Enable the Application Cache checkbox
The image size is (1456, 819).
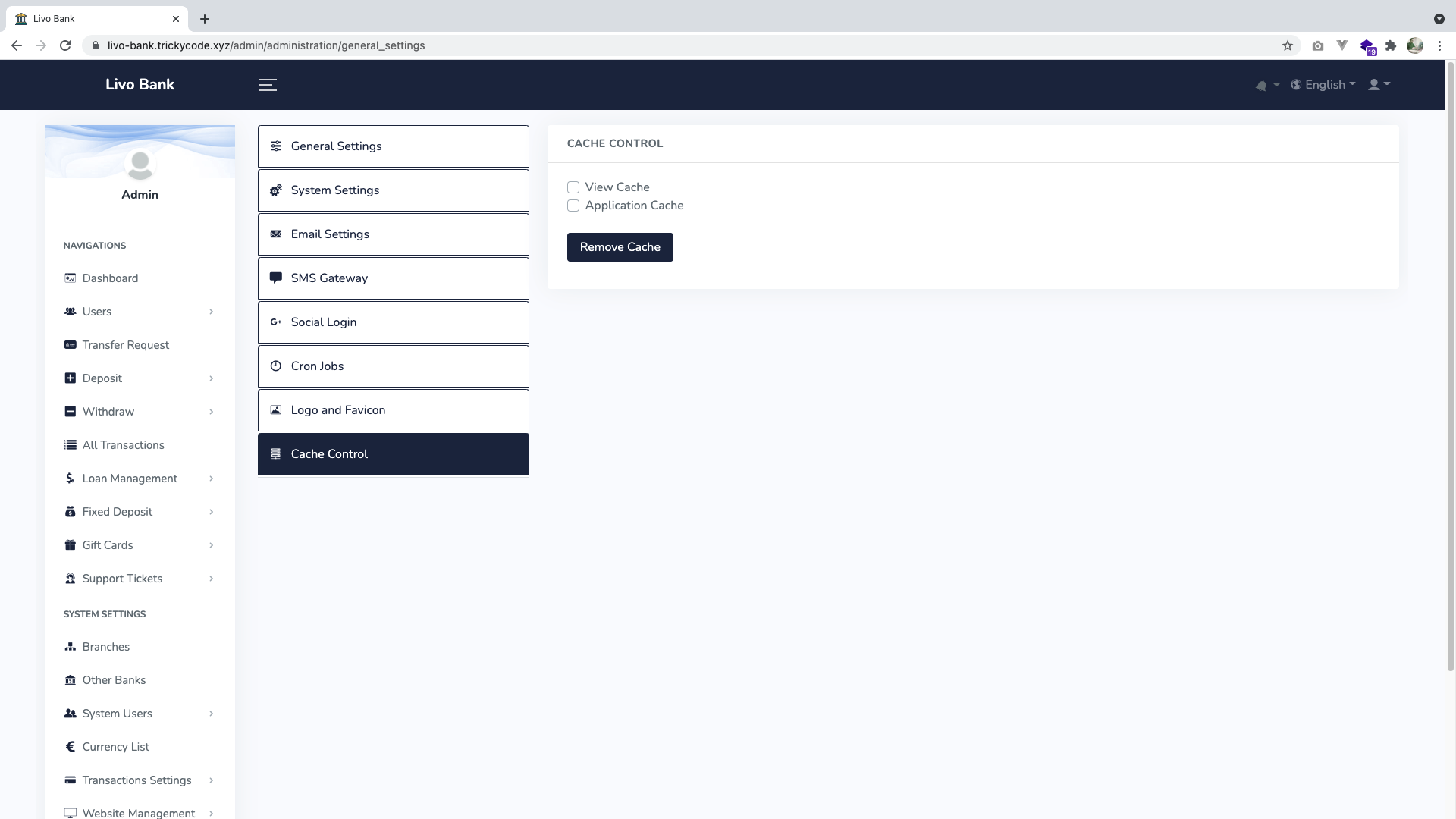573,206
